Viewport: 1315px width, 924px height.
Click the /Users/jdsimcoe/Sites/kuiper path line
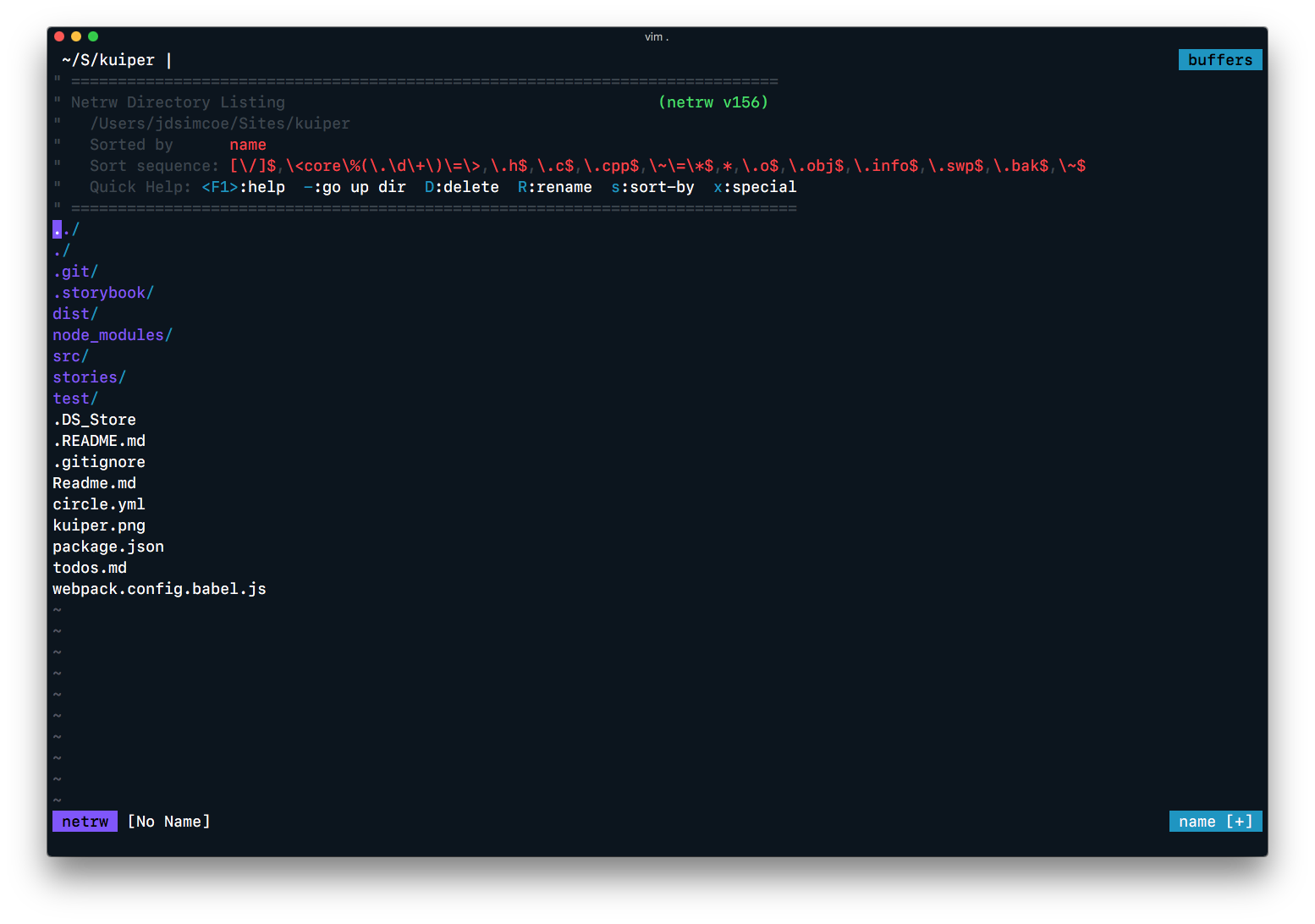[220, 124]
